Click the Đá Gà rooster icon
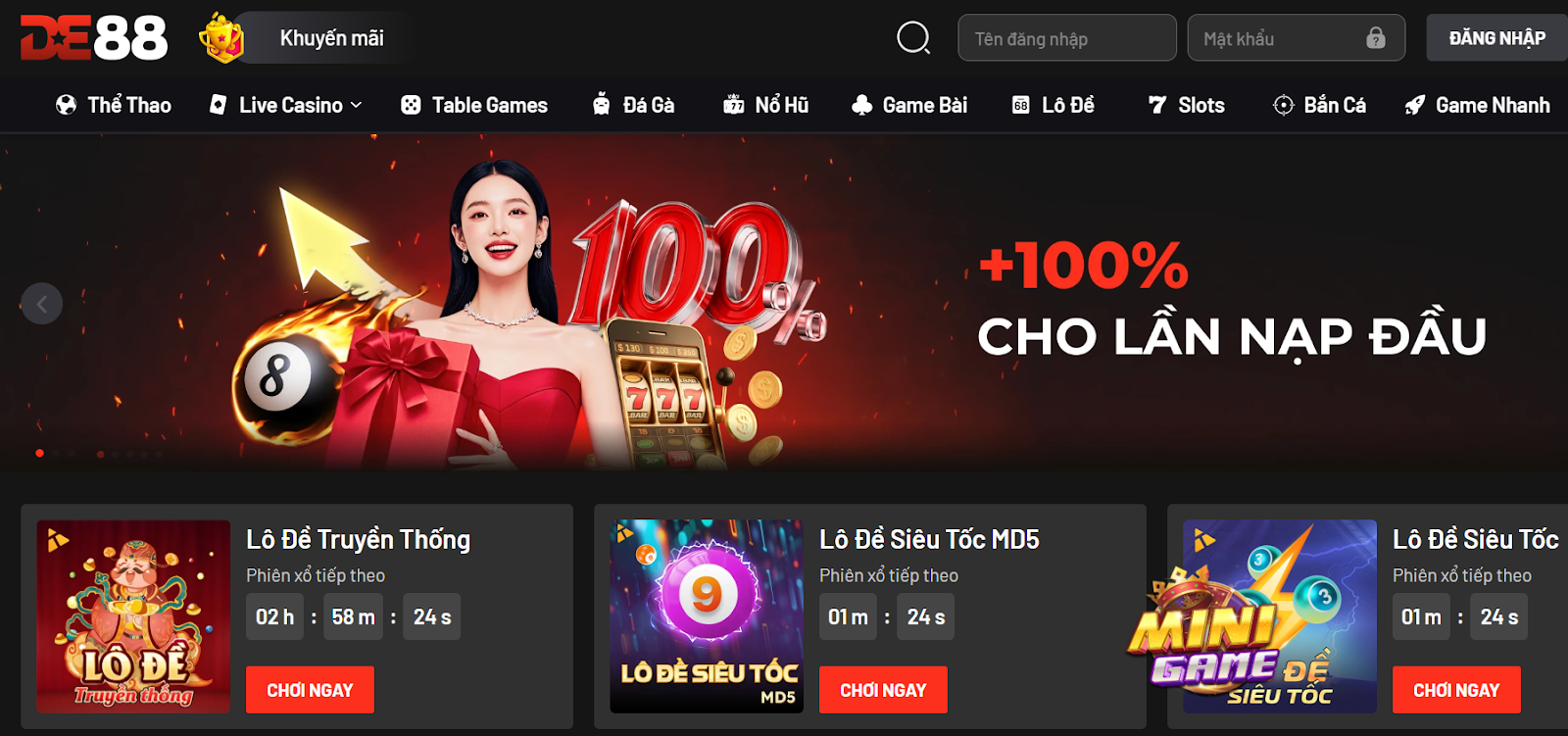This screenshot has height=736, width=1568. [602, 104]
